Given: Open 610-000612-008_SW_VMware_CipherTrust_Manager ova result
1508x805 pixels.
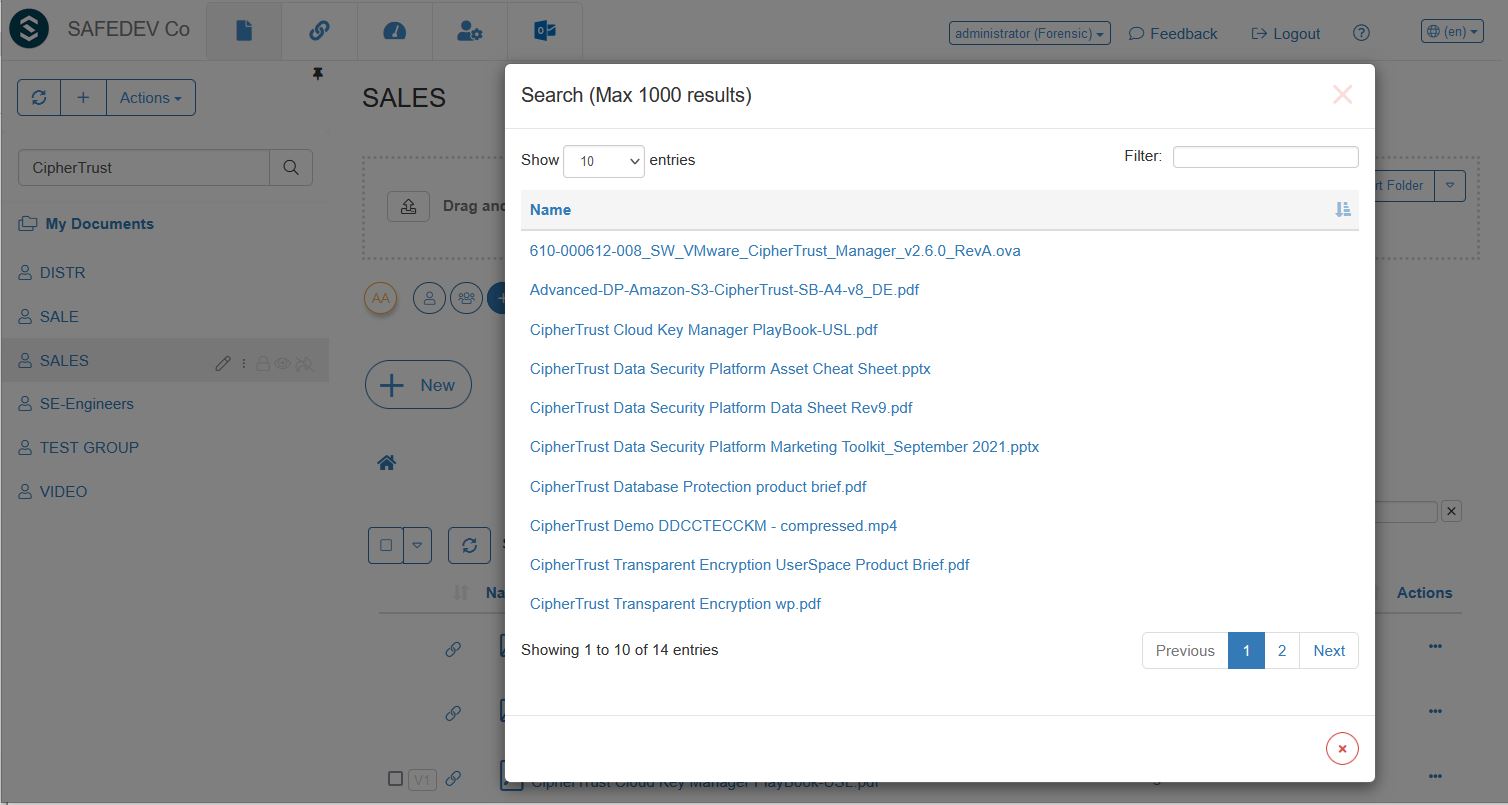Looking at the screenshot, I should [x=775, y=251].
